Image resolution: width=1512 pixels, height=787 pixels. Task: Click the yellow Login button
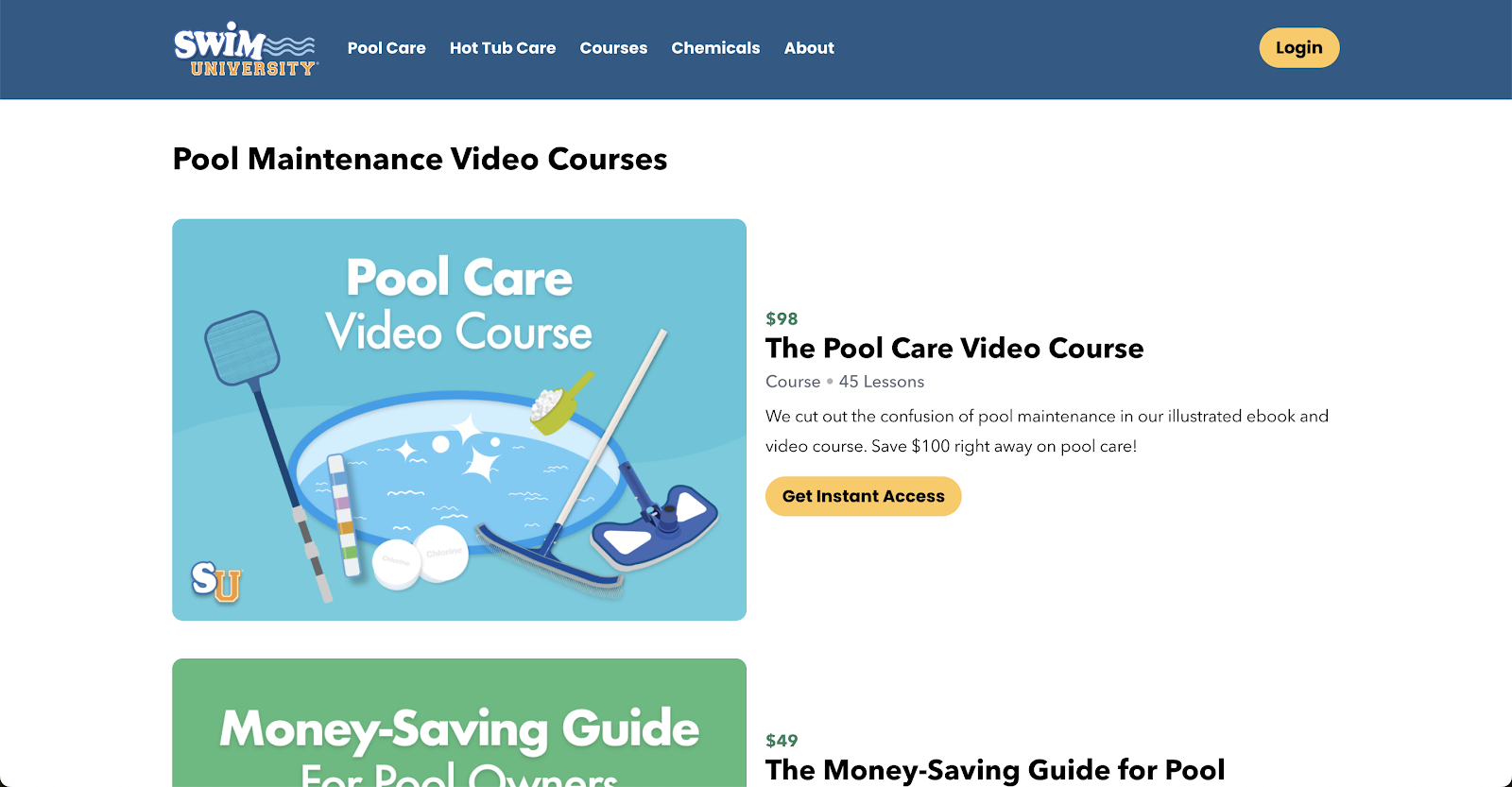click(1298, 48)
